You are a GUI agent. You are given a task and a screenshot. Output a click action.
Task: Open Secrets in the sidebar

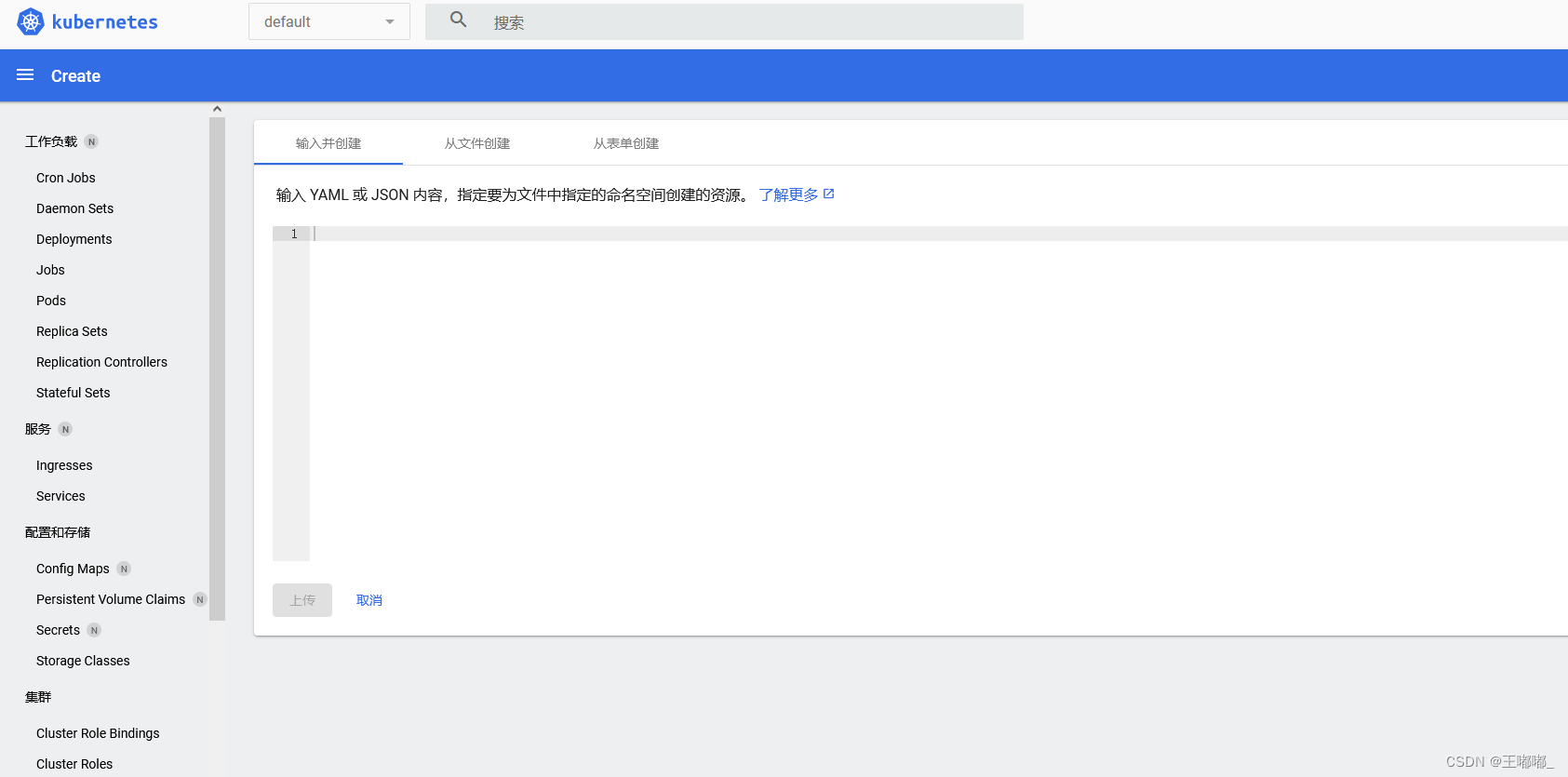[x=58, y=630]
